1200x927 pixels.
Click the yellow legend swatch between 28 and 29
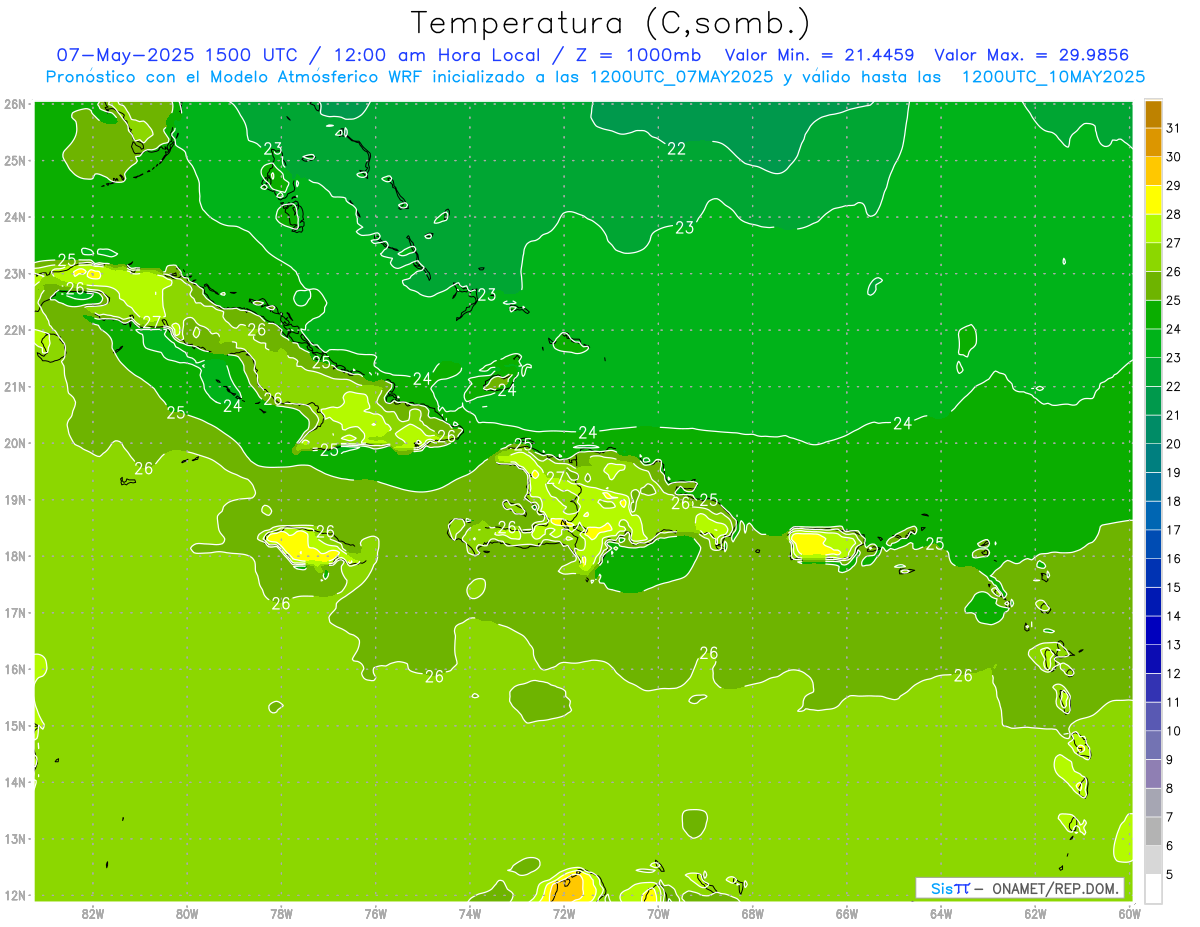1154,200
